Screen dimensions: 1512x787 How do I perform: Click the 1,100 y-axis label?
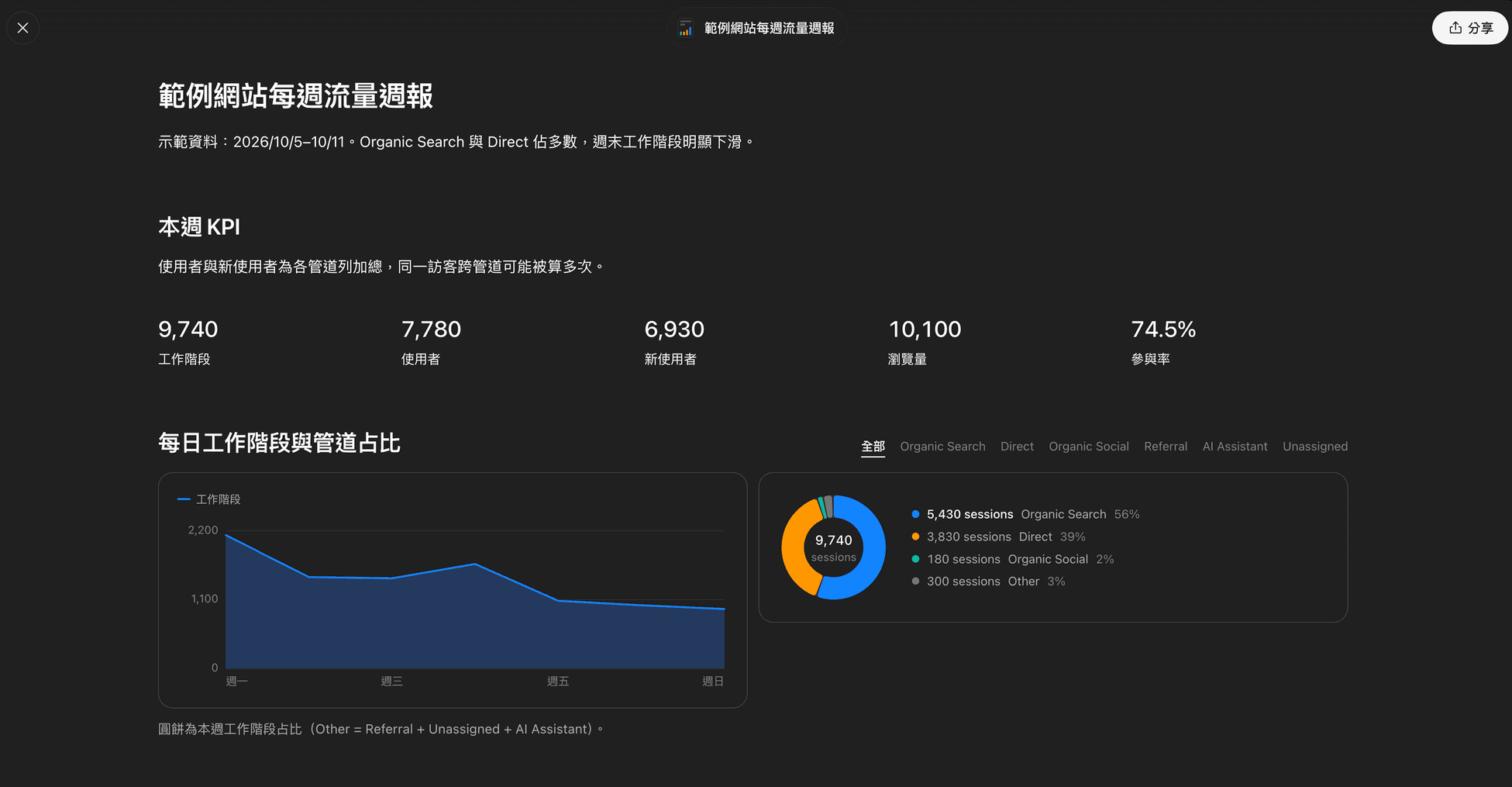click(x=205, y=599)
